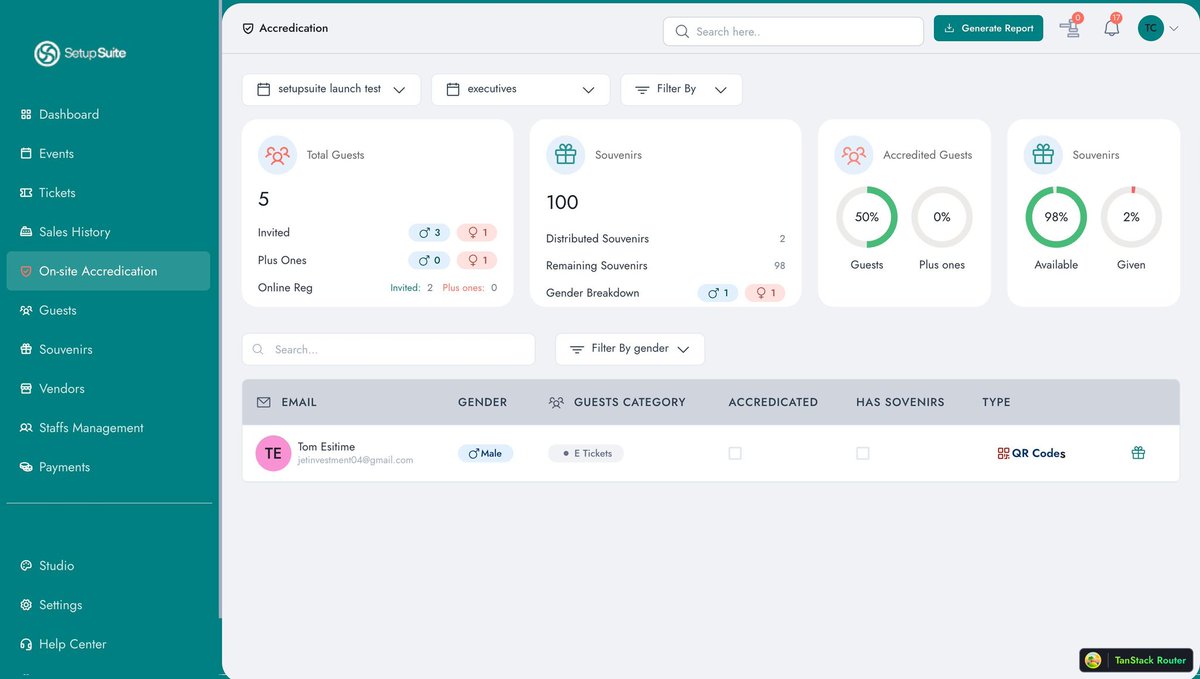Image resolution: width=1200 pixels, height=679 pixels.
Task: Click the SetupSuite logo
Action: pyautogui.click(x=80, y=53)
